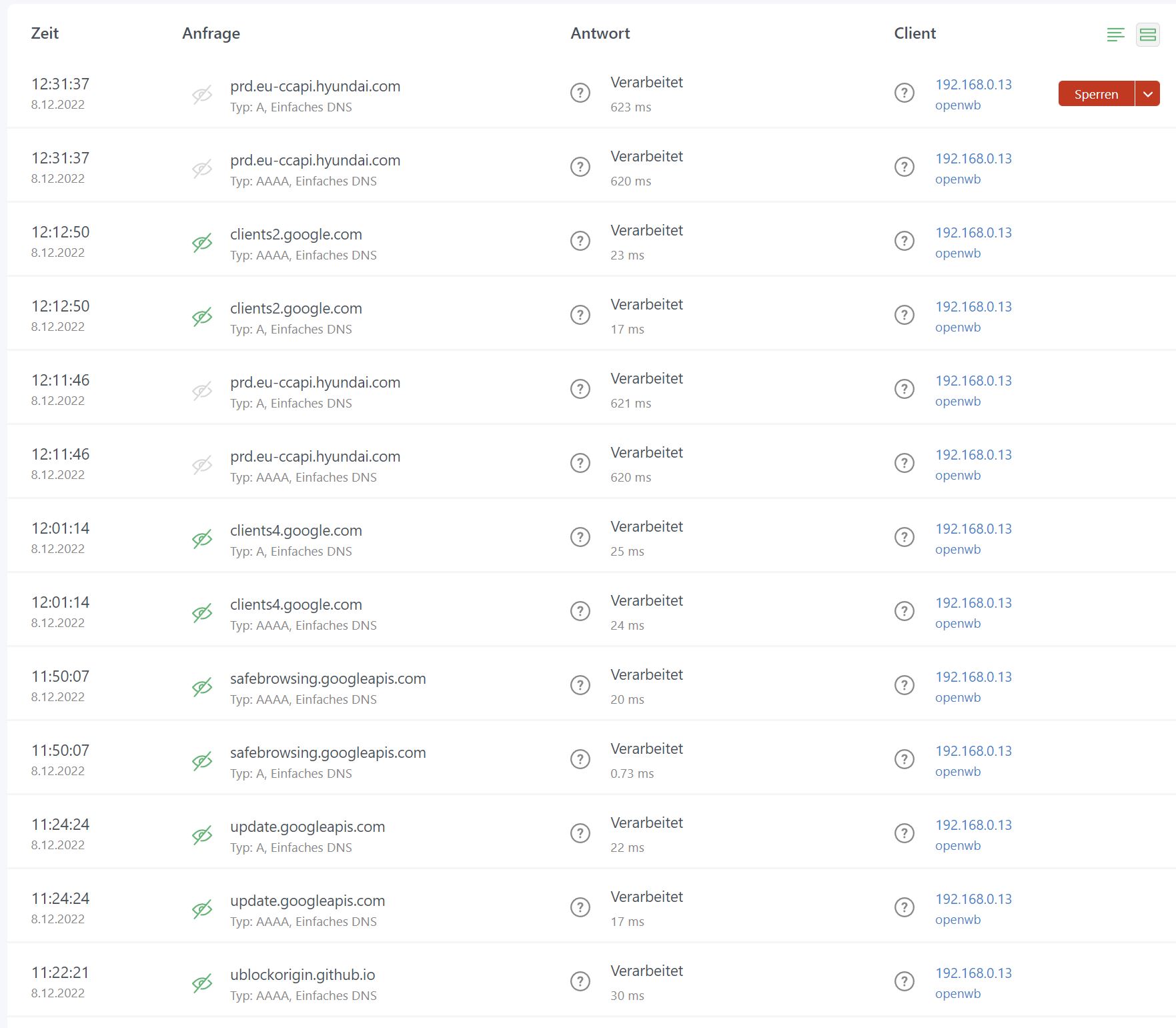Show client info icon in ublockorigin.github.io row
Viewport: 1176px width, 1028px height.
point(904,981)
